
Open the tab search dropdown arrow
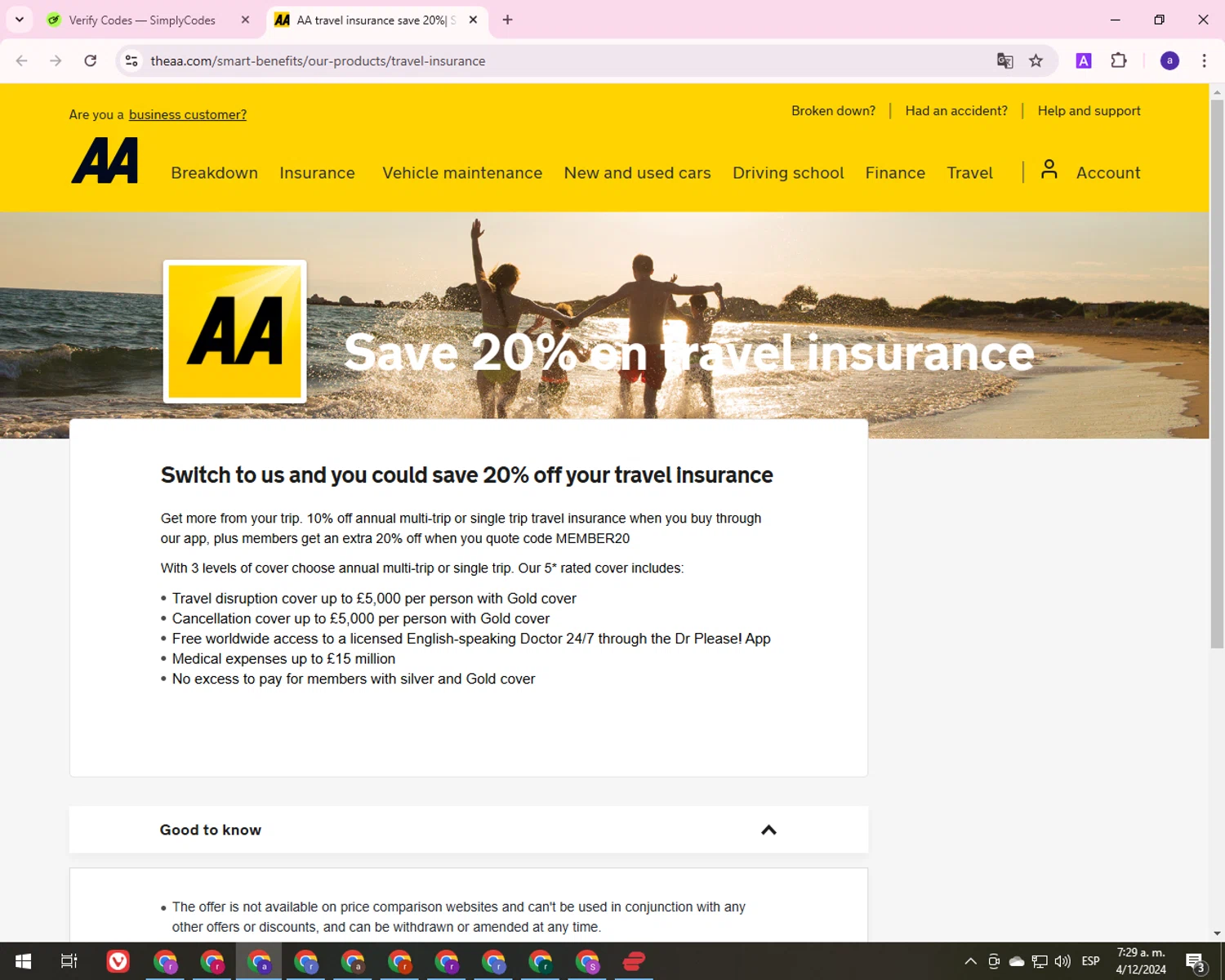tap(20, 20)
